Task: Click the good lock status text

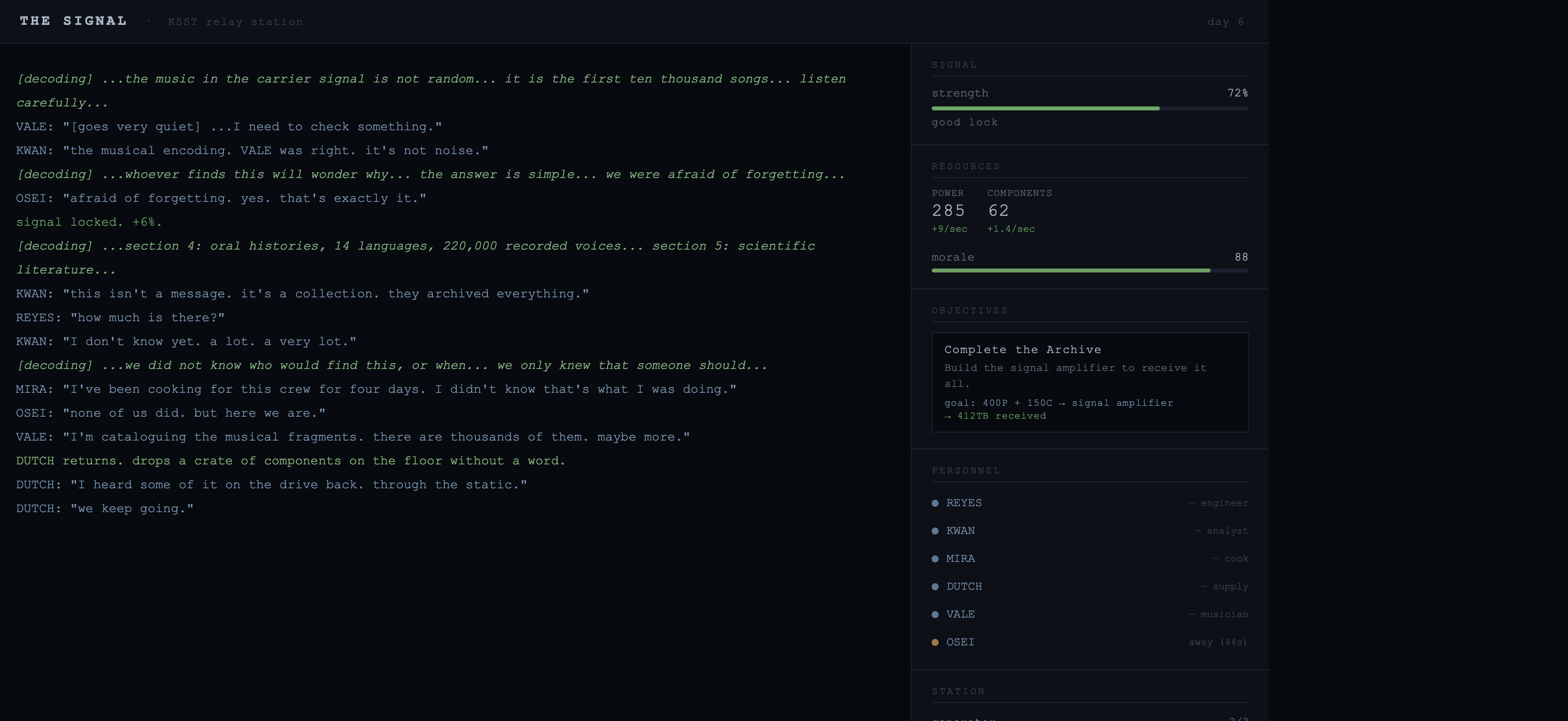Action: pyautogui.click(x=964, y=122)
